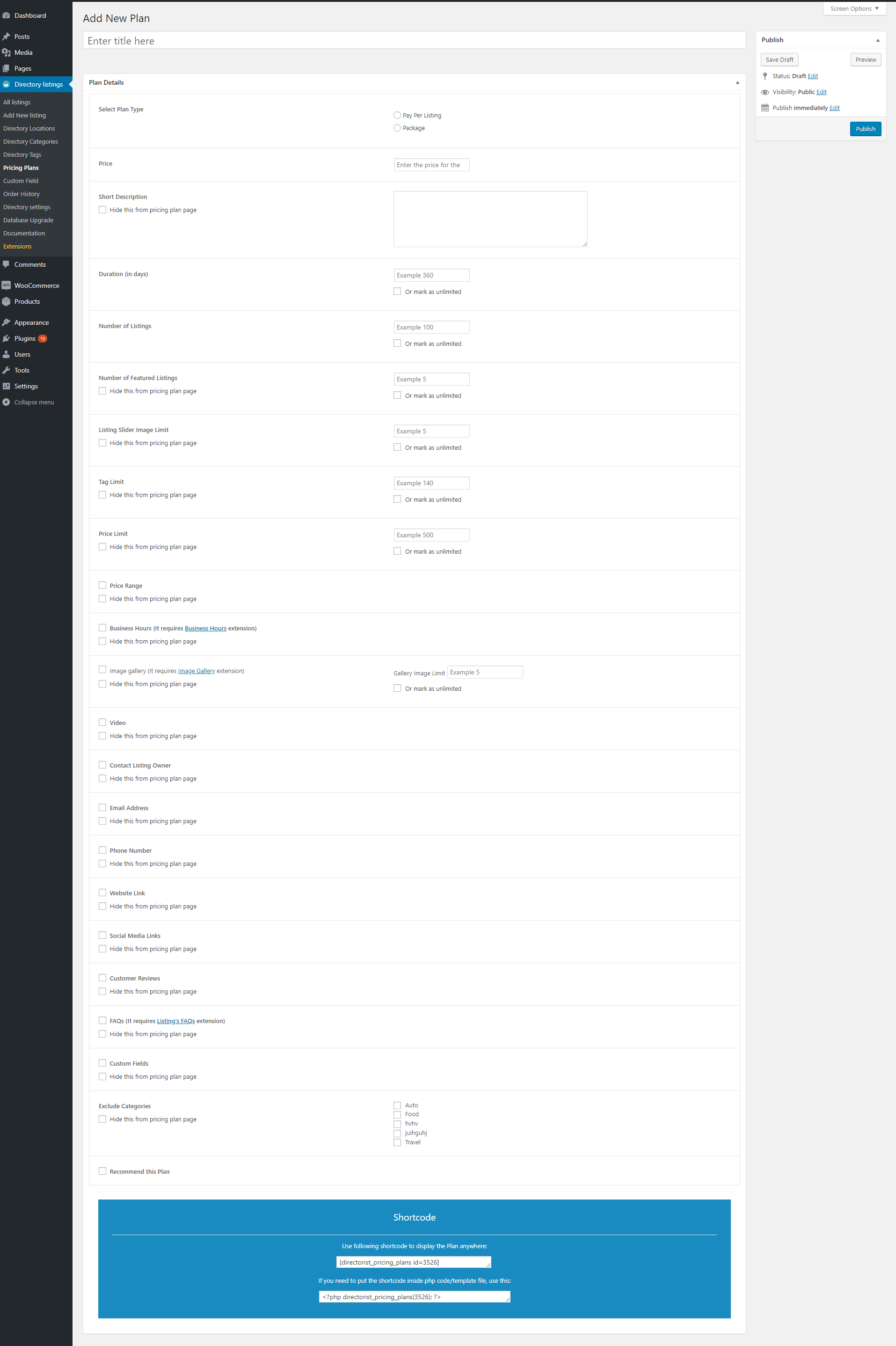Click the Duration Example 360 field
The height and width of the screenshot is (1346, 896).
[431, 276]
